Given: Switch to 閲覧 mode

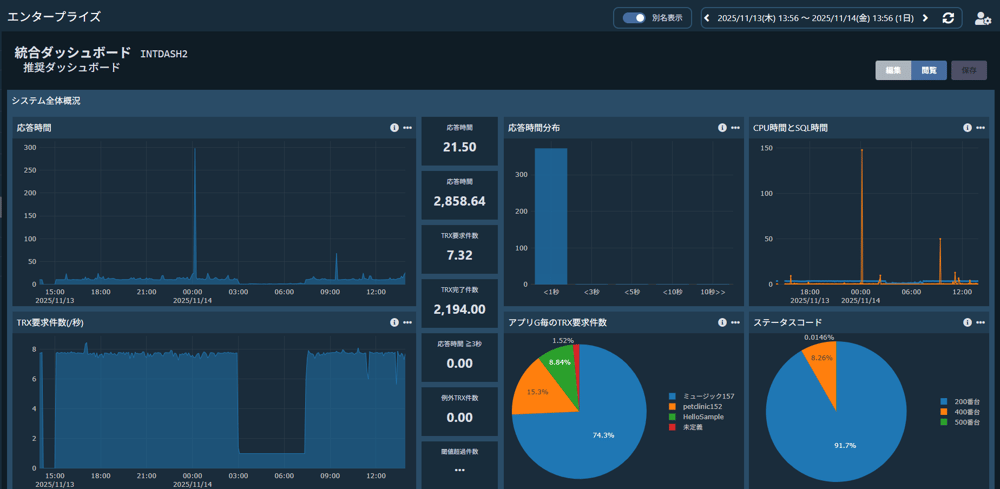Looking at the screenshot, I should click(x=929, y=70).
